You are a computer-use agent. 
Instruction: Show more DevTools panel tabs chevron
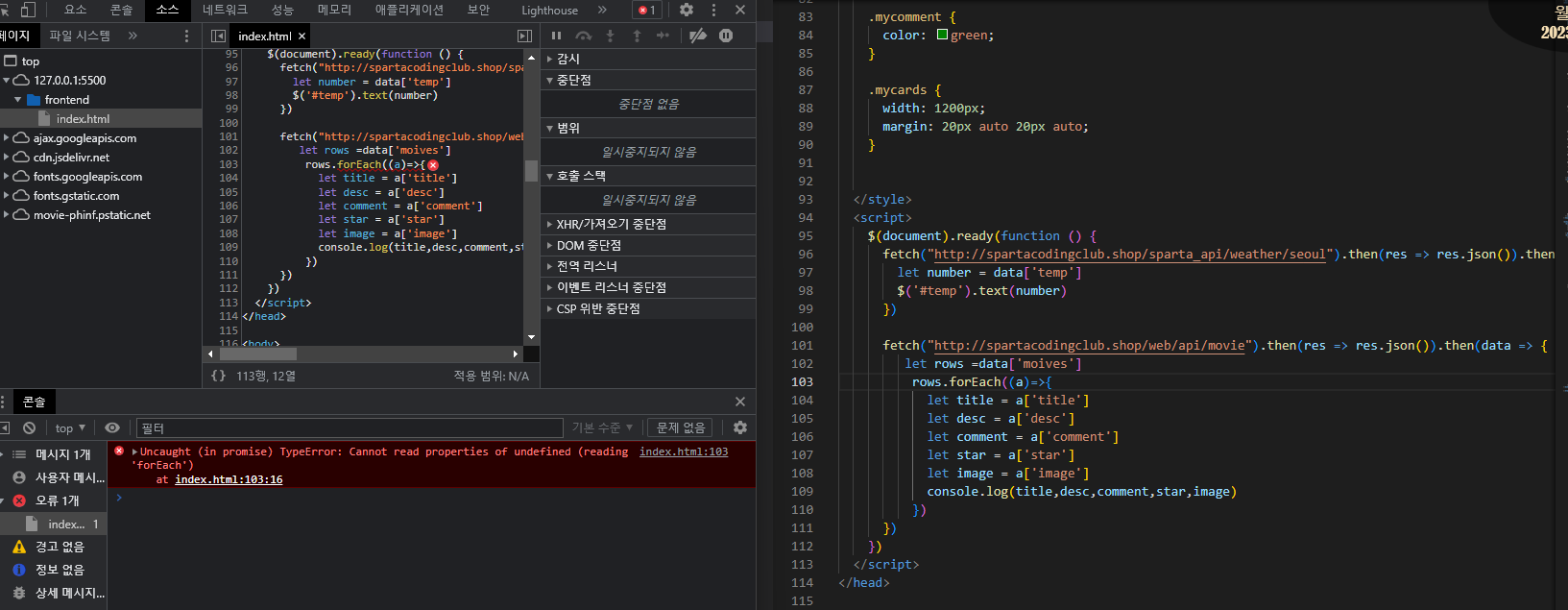pos(602,10)
